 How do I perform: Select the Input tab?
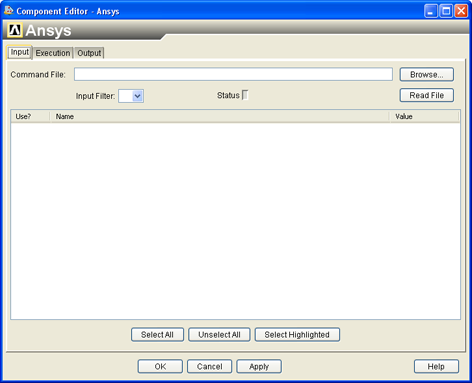(x=20, y=52)
